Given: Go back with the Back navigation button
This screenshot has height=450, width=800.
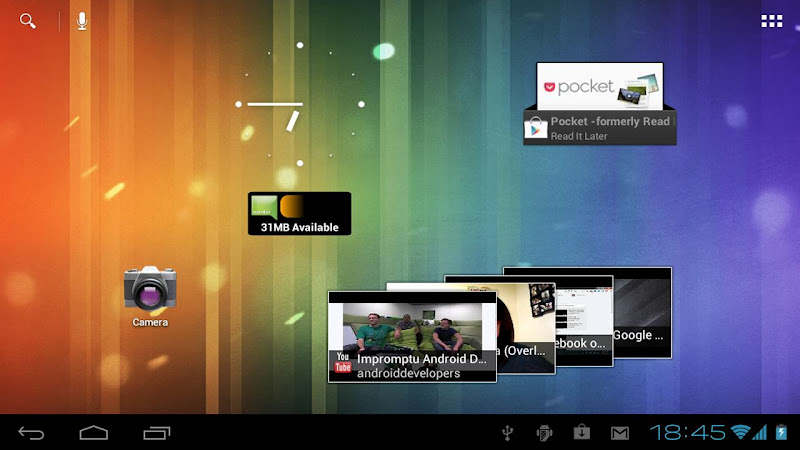Looking at the screenshot, I should pos(31,433).
